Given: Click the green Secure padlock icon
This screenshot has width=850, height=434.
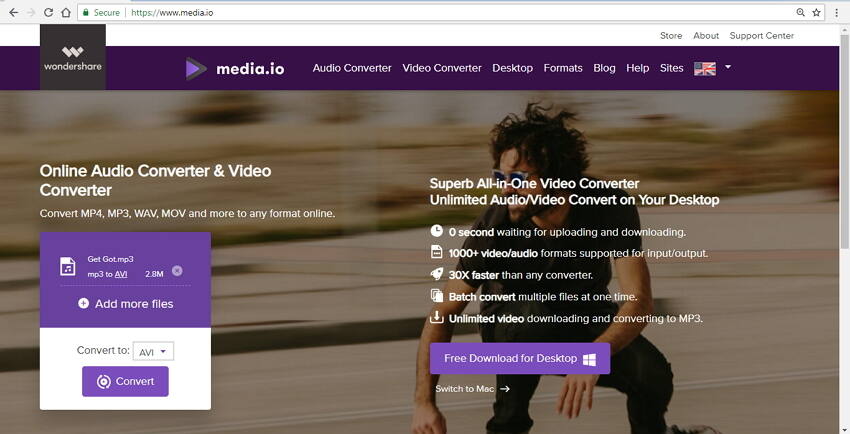Looking at the screenshot, I should (x=86, y=12).
